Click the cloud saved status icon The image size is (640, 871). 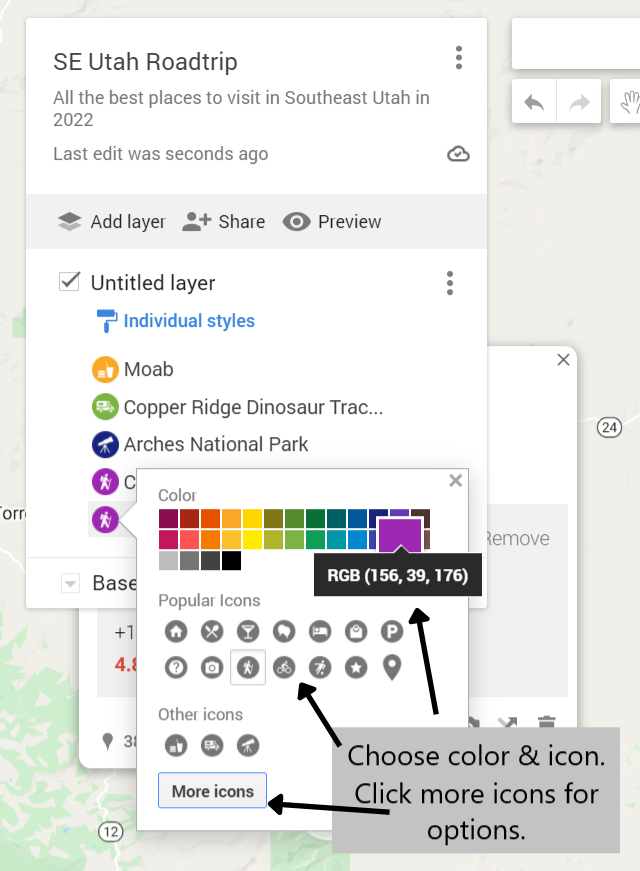tap(458, 154)
